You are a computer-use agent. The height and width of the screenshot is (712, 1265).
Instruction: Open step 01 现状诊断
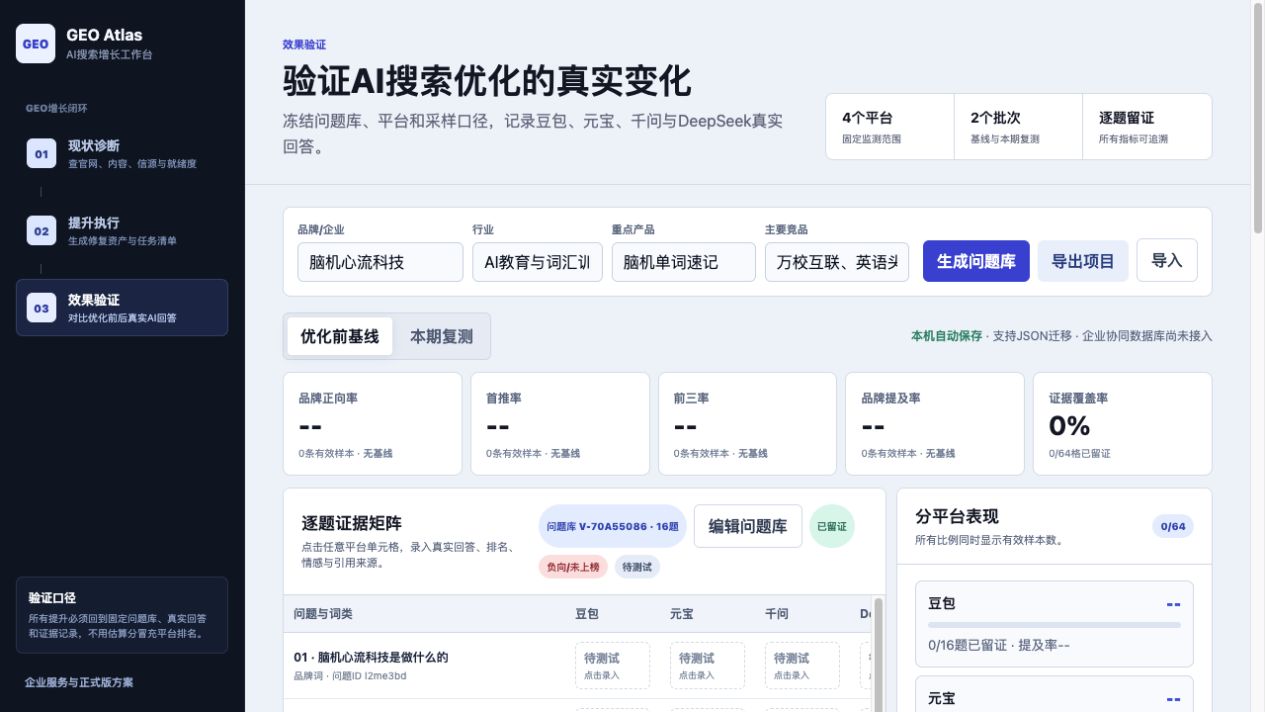click(122, 154)
